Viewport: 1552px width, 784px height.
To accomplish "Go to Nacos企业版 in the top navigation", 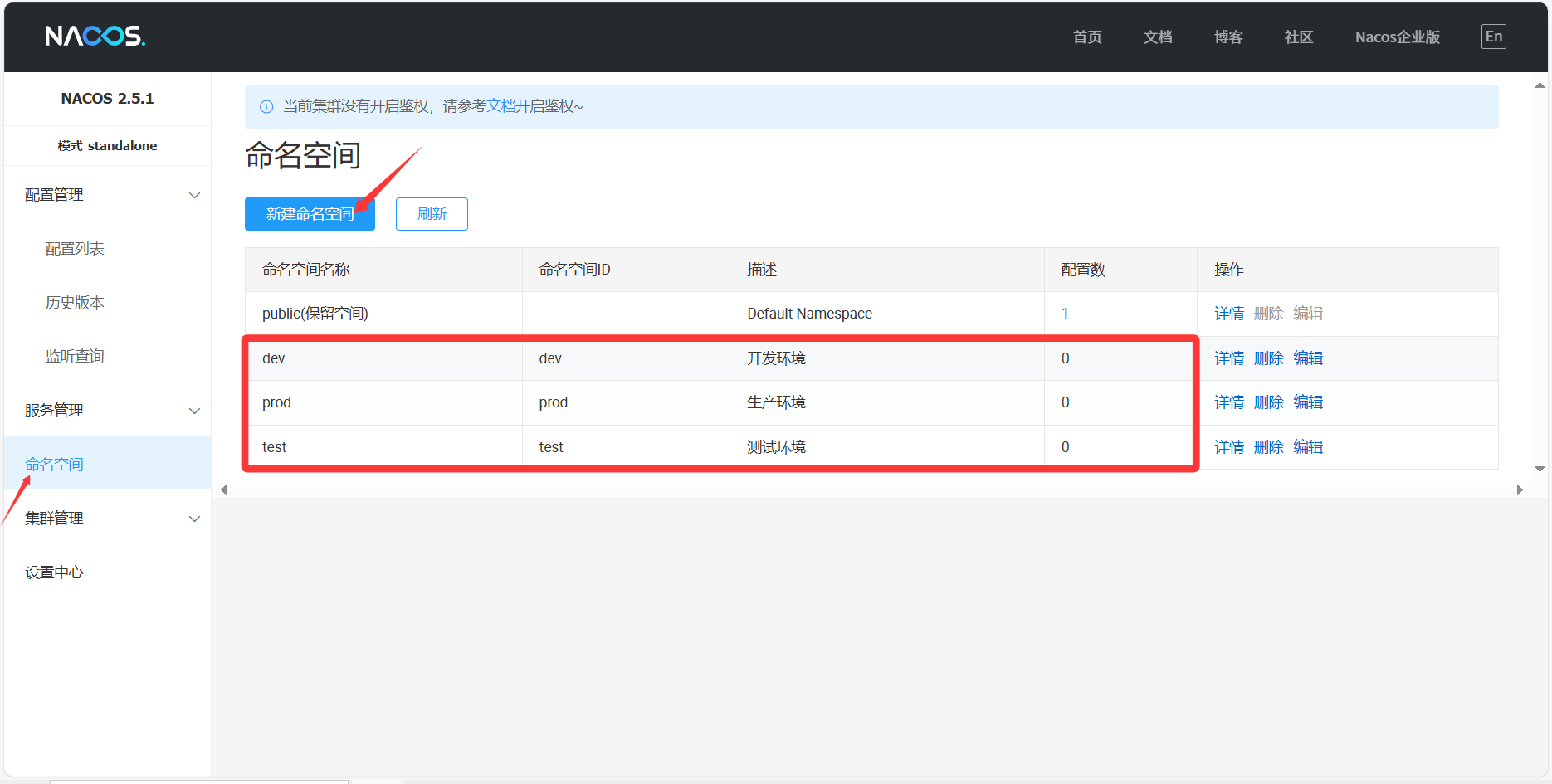I will pyautogui.click(x=1397, y=37).
